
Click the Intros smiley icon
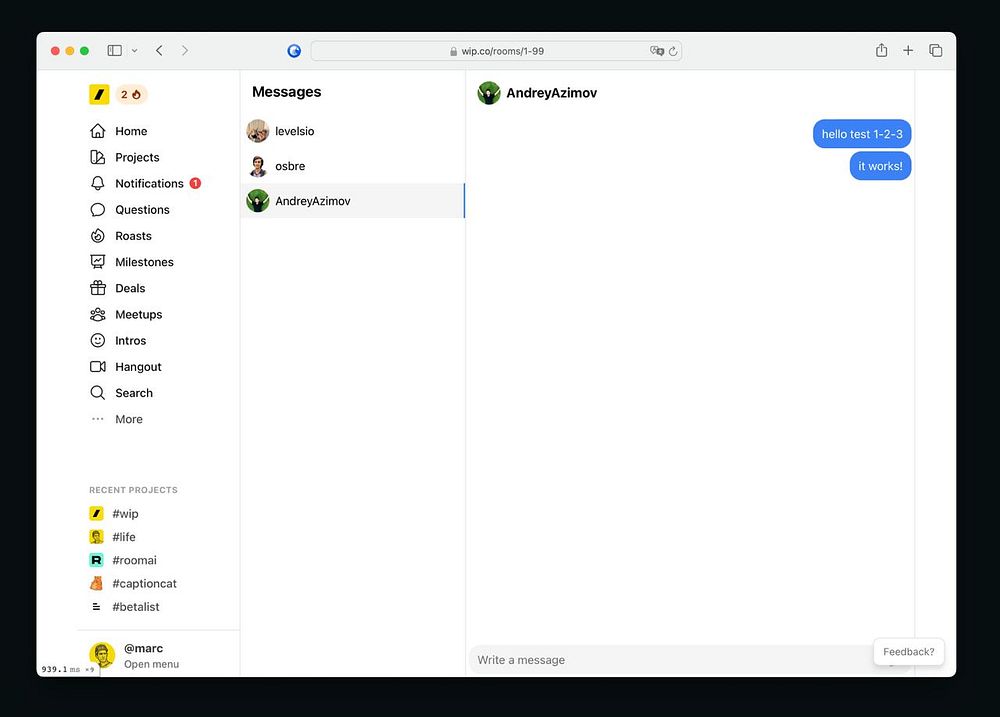(x=98, y=340)
